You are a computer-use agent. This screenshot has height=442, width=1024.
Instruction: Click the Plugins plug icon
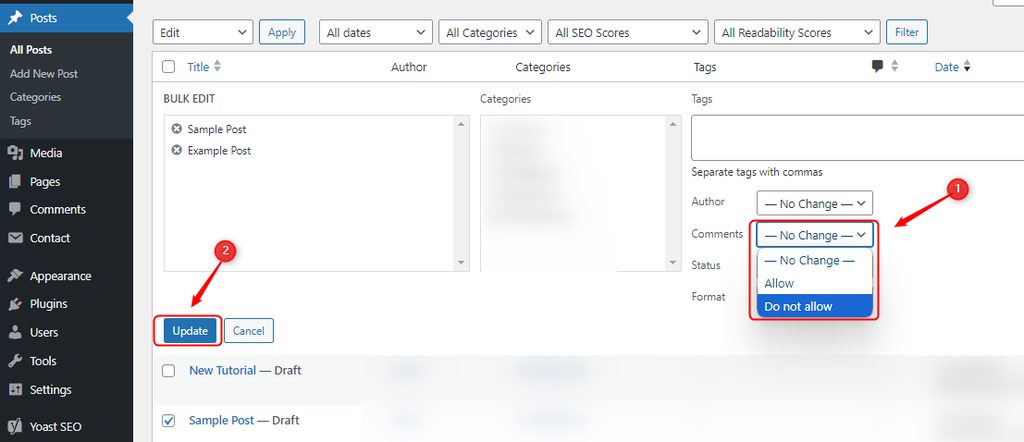(15, 304)
